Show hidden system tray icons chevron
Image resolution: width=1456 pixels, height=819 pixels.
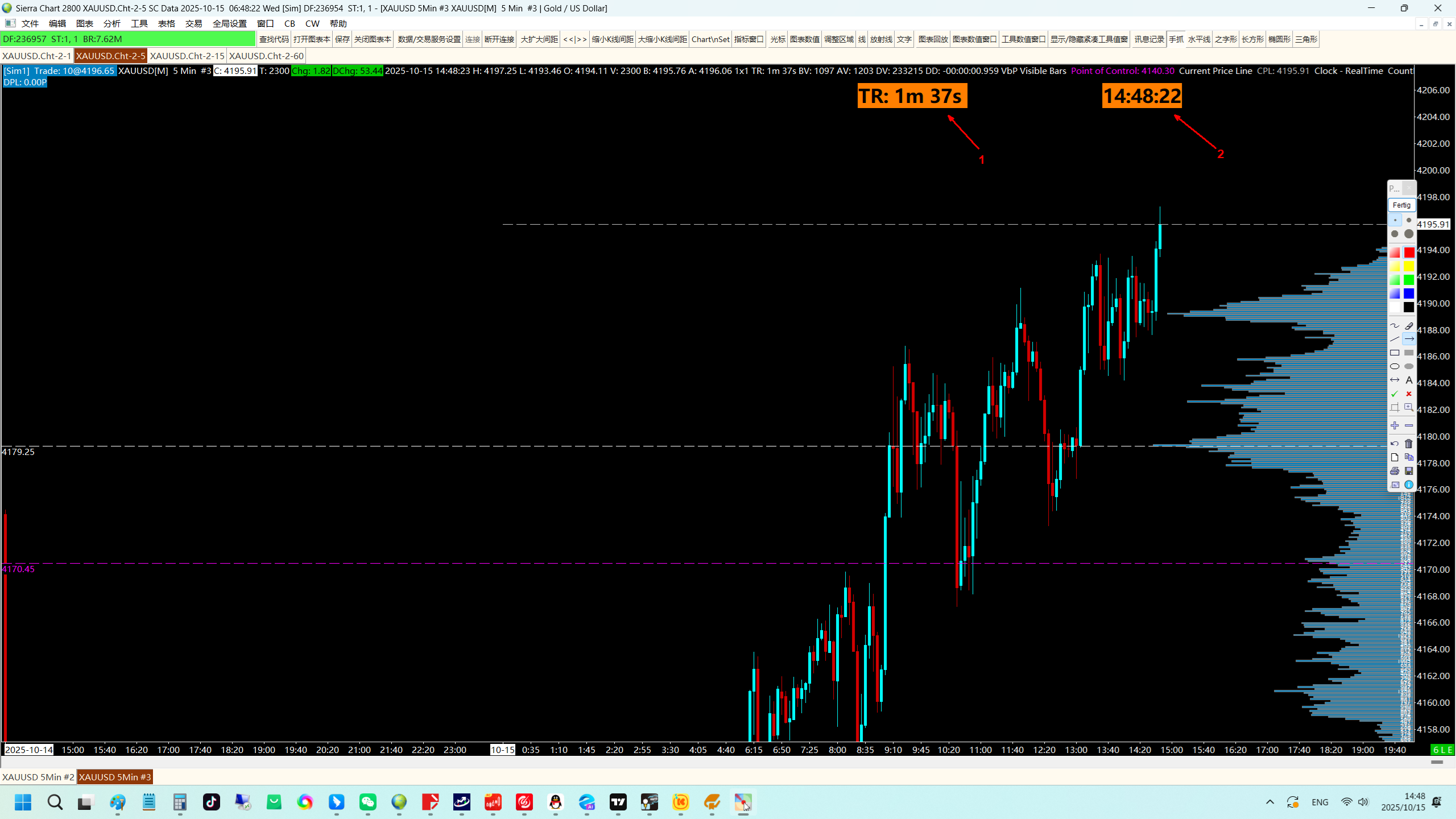1270,802
